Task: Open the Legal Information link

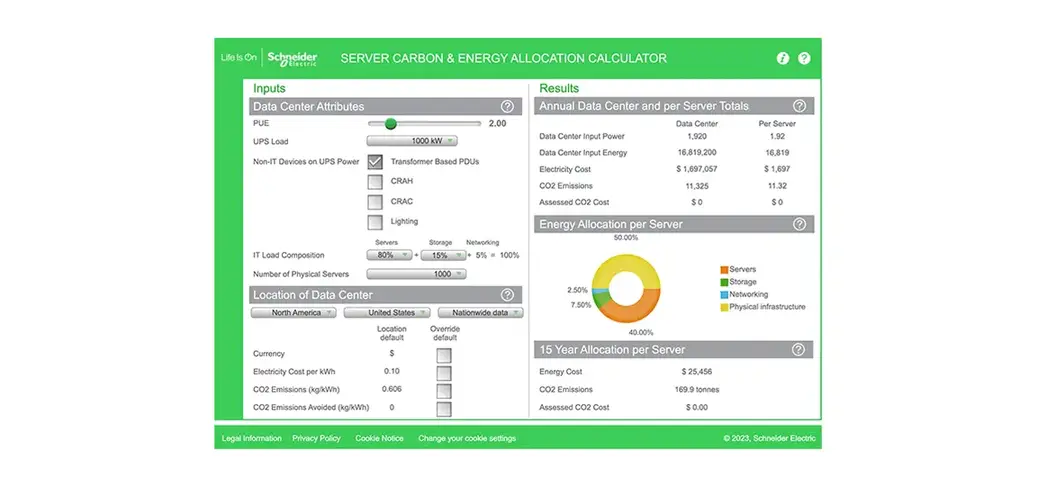Action: pyautogui.click(x=252, y=438)
